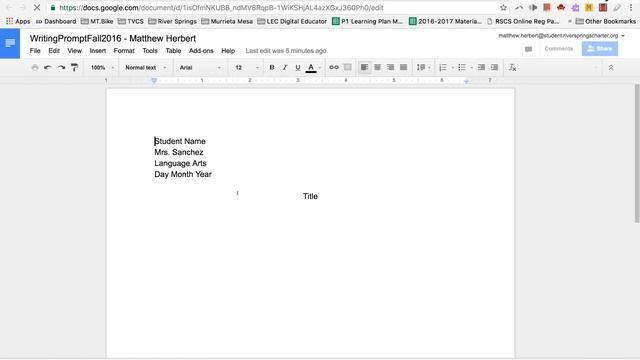This screenshot has height=360, width=640.
Task: Open the text color picker
Action: click(311, 68)
